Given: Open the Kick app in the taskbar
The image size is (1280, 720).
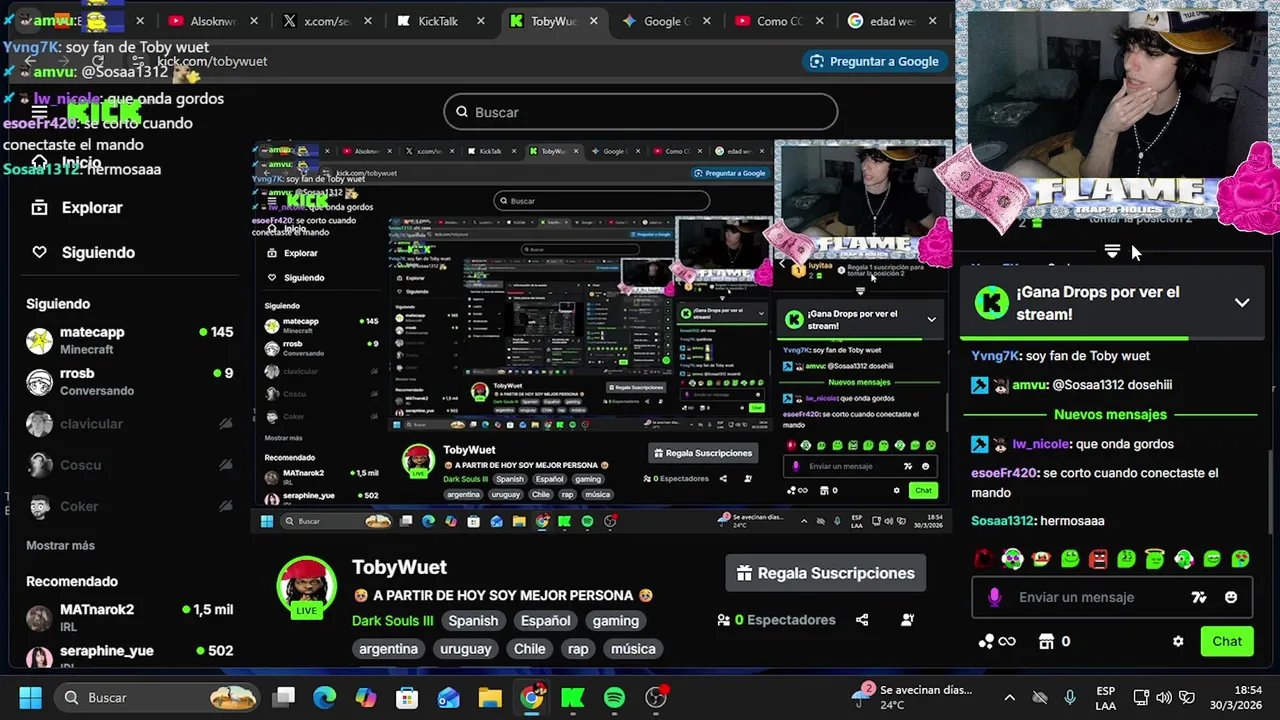Looking at the screenshot, I should click(x=573, y=697).
